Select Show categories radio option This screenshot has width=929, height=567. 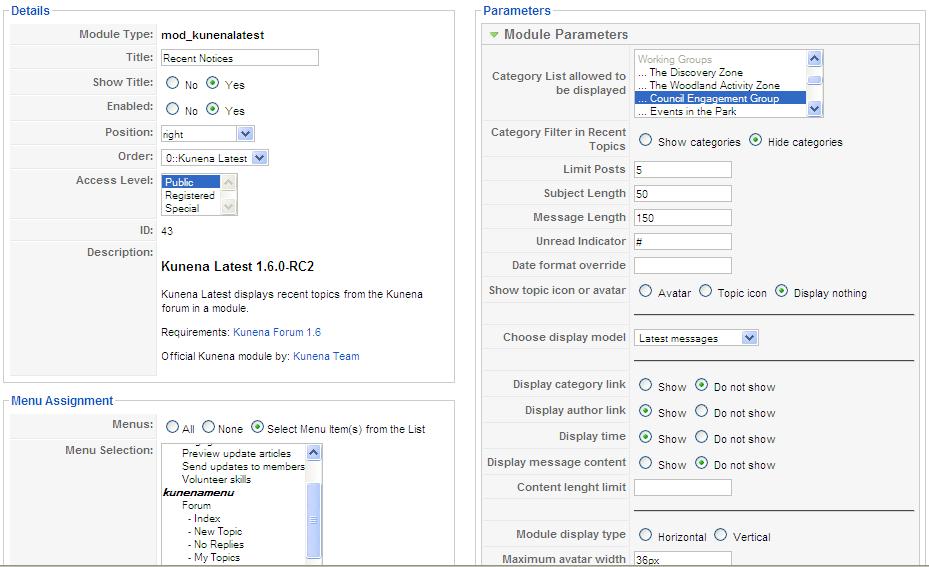point(646,140)
